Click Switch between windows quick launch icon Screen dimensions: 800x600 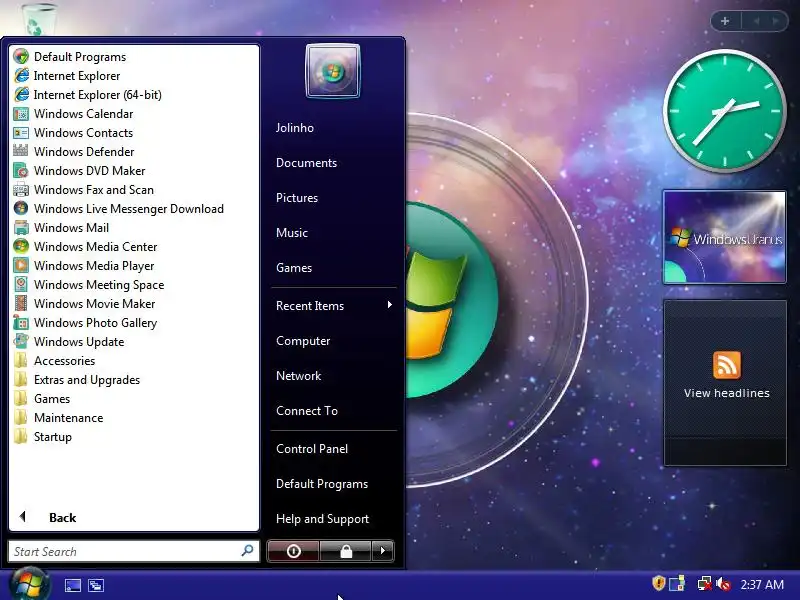[95, 585]
